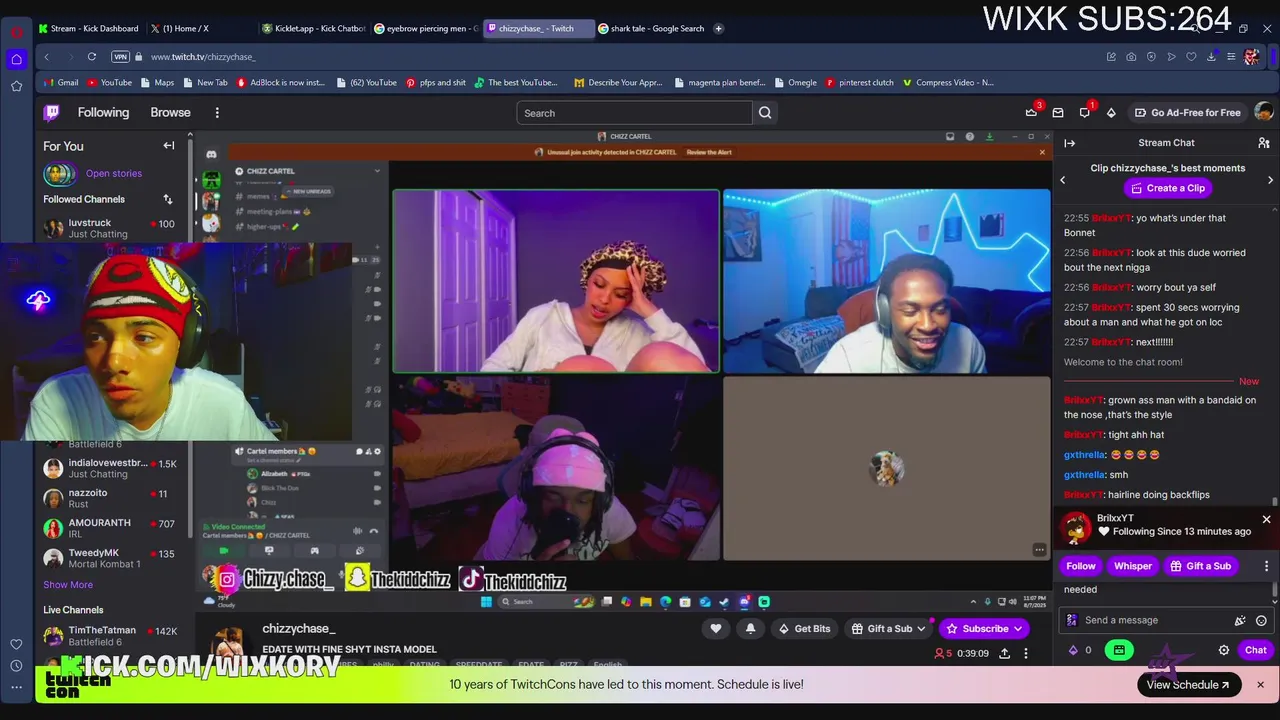Switch to shark tale Google Search tab
Image resolution: width=1280 pixels, height=720 pixels.
651,28
